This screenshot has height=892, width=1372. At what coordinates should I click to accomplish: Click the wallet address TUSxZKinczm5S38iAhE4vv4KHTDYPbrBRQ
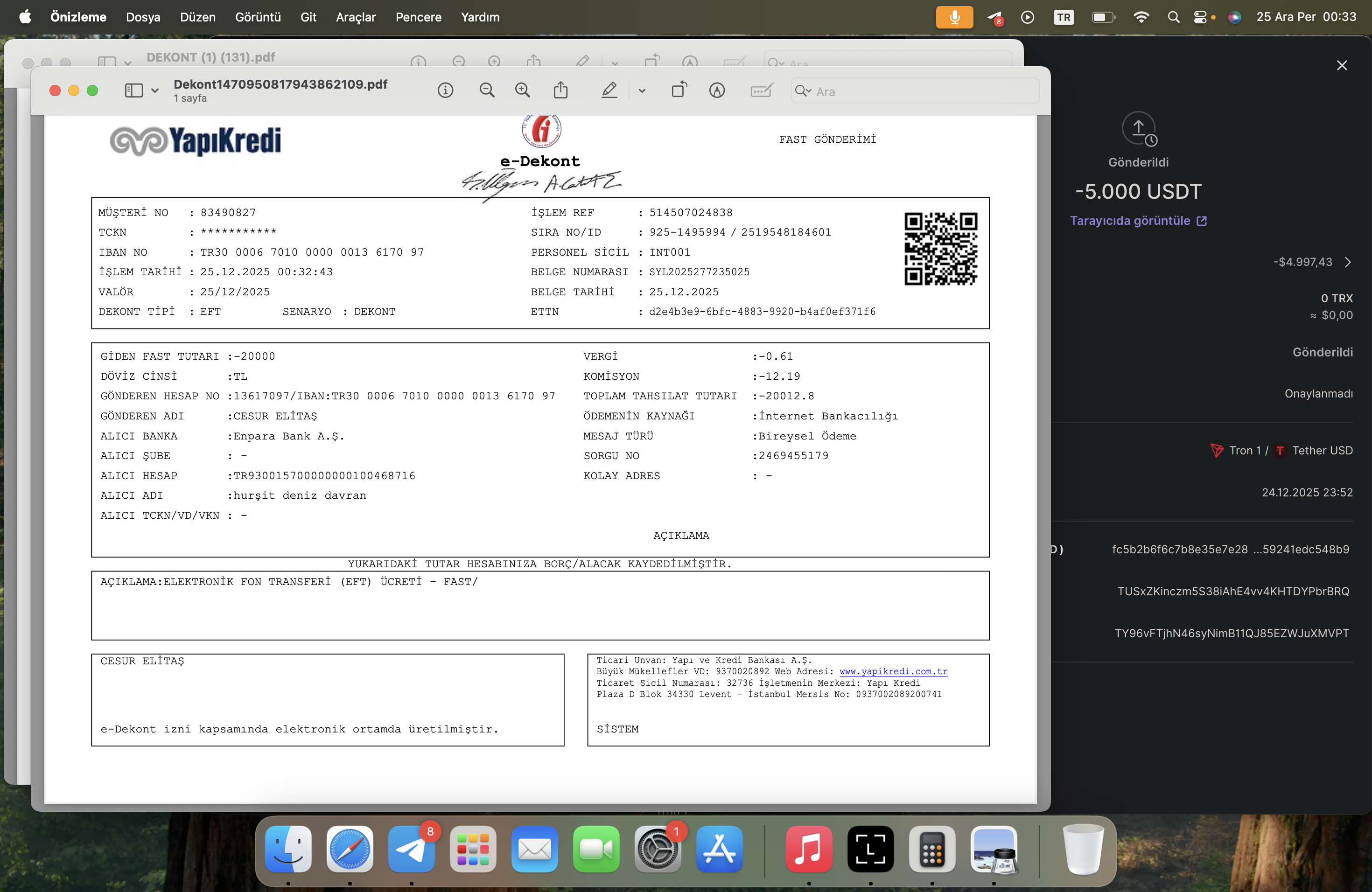(x=1233, y=591)
